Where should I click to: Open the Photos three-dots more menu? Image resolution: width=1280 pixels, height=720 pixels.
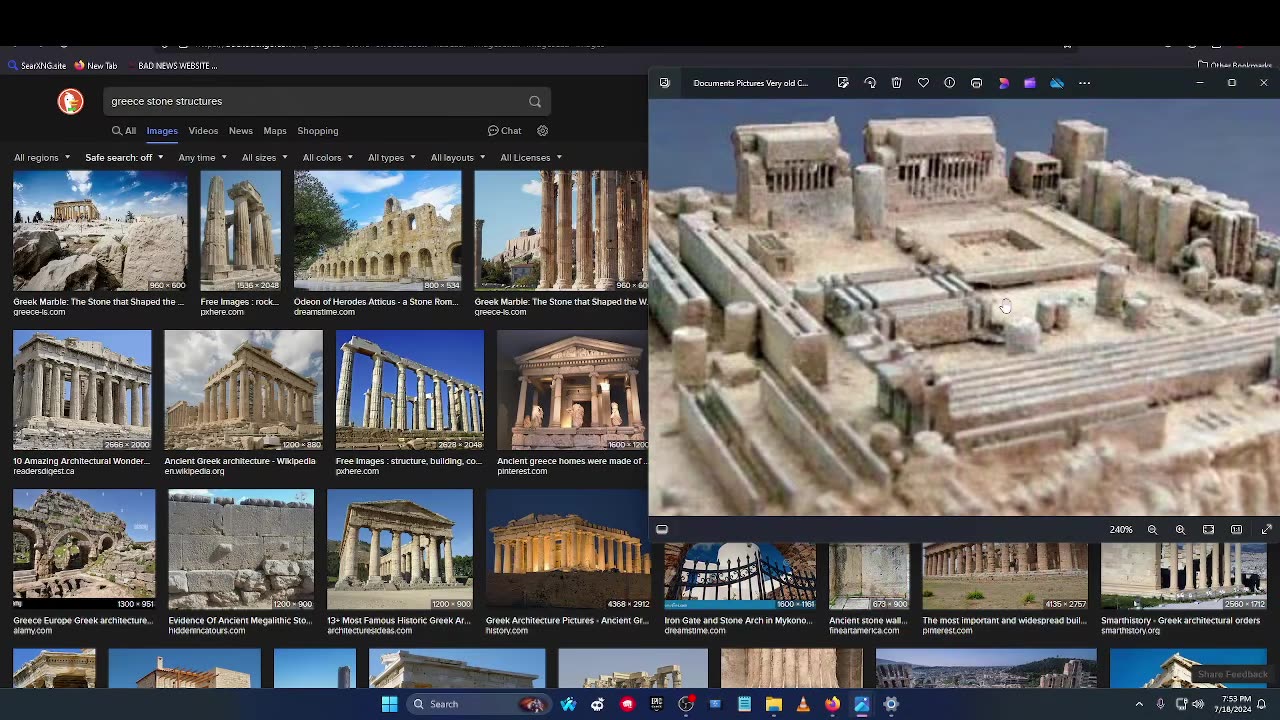pyautogui.click(x=1084, y=83)
